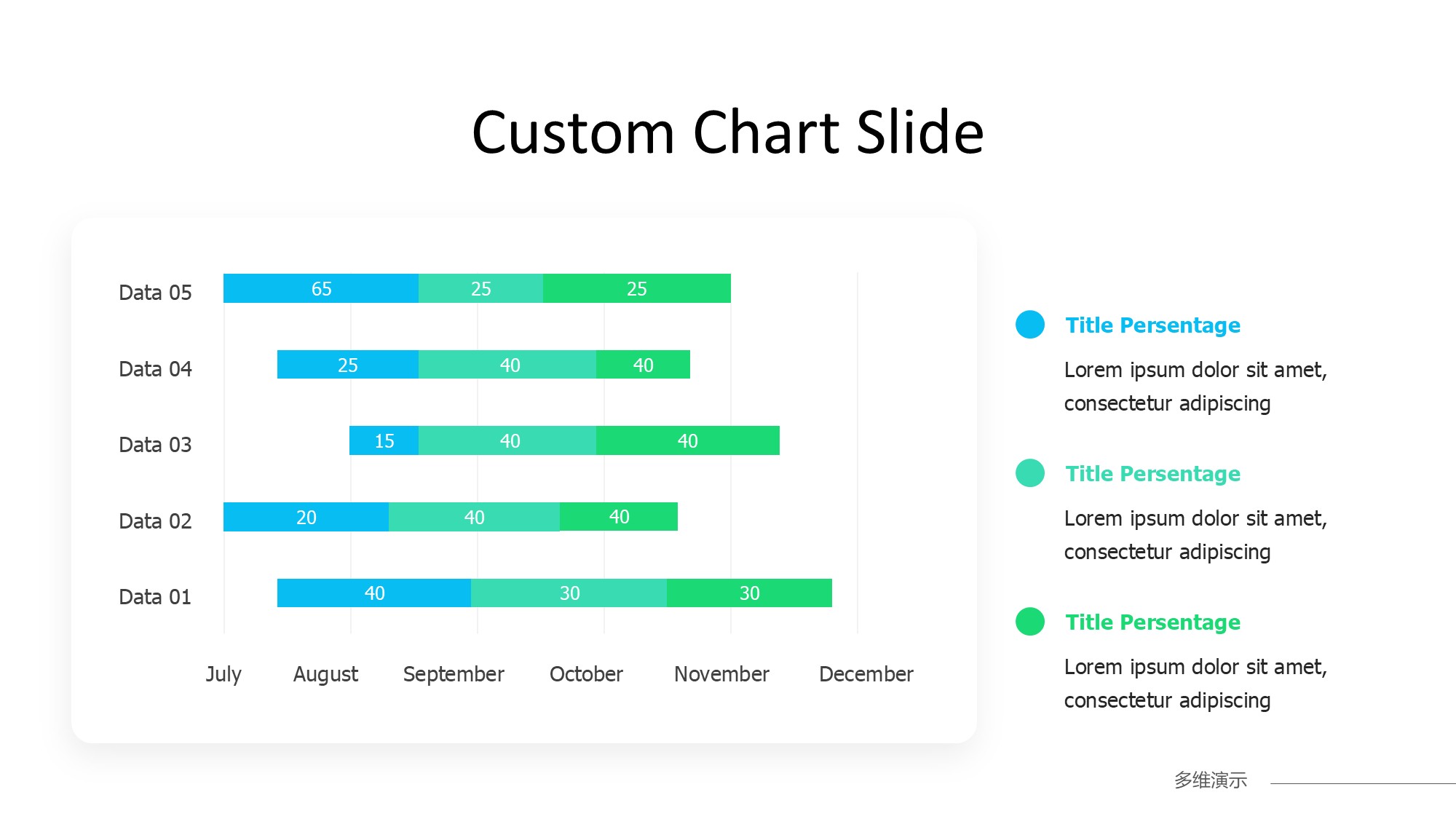Click the Custom Chart Slide title

coord(728,132)
